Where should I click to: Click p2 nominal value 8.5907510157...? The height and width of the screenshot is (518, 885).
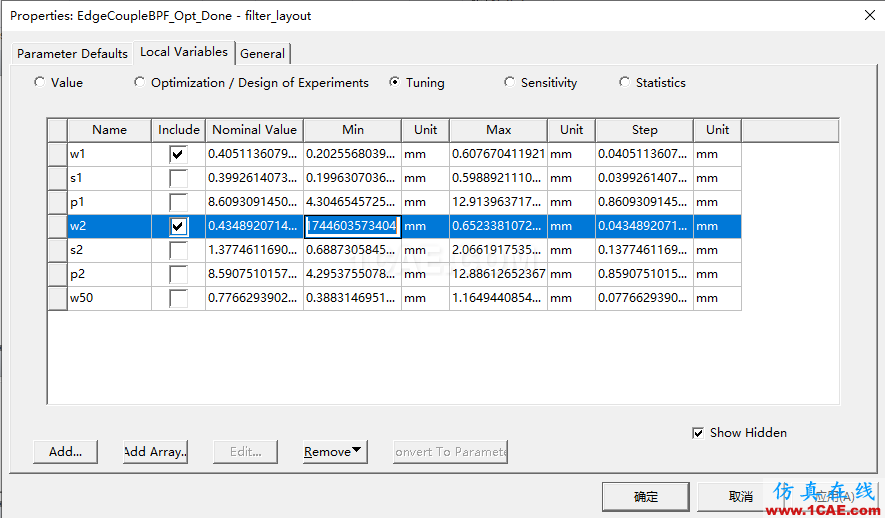click(255, 274)
